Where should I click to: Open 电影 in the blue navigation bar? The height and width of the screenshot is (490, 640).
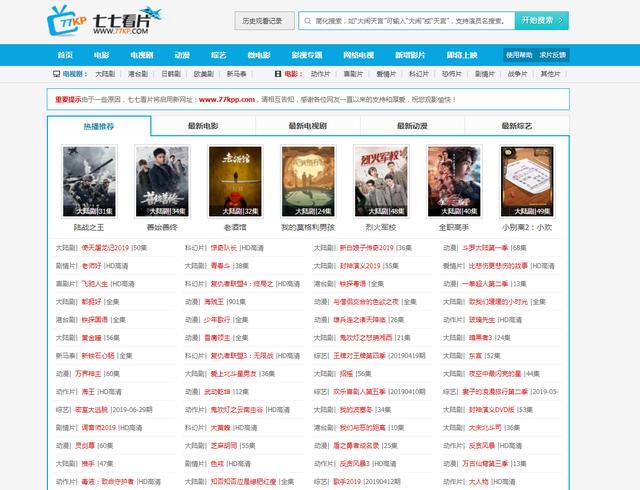[101, 55]
